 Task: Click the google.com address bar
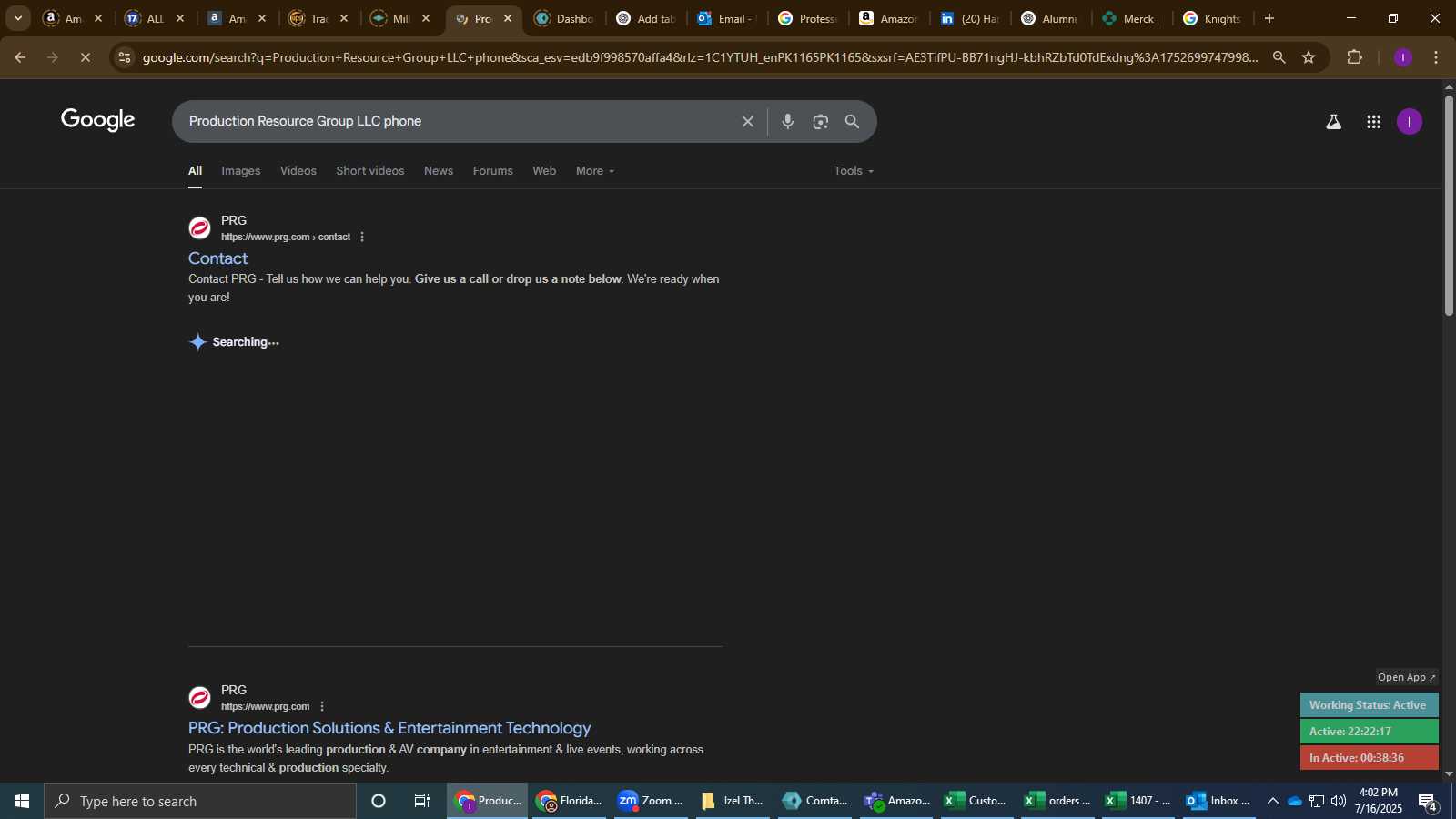pyautogui.click(x=701, y=57)
